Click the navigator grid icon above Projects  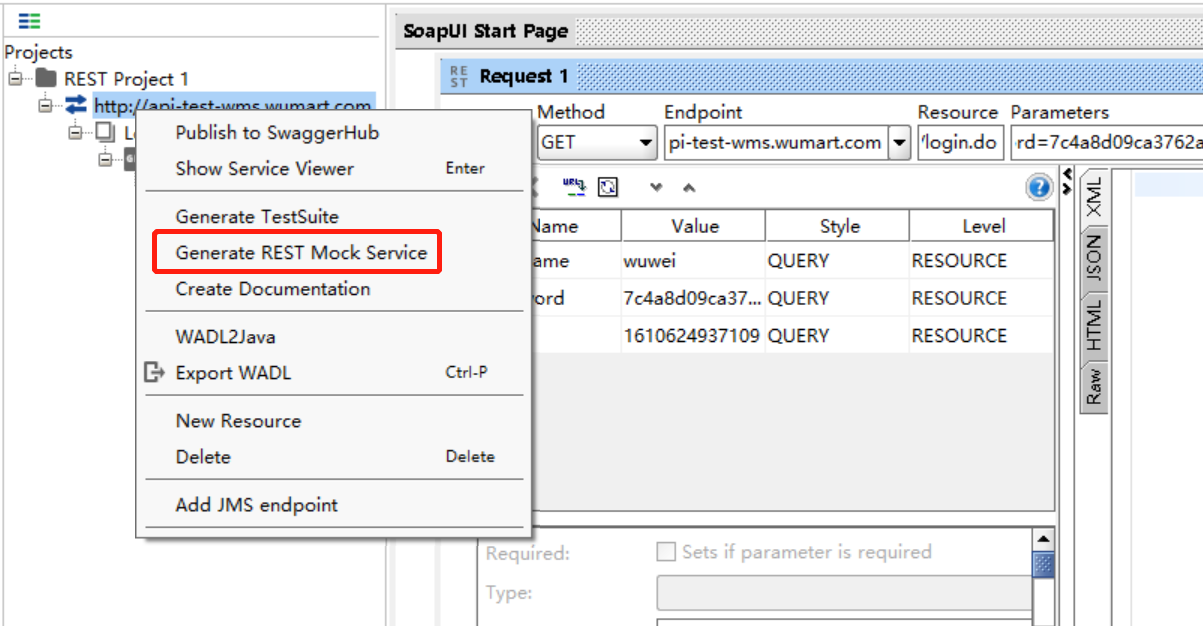[29, 20]
